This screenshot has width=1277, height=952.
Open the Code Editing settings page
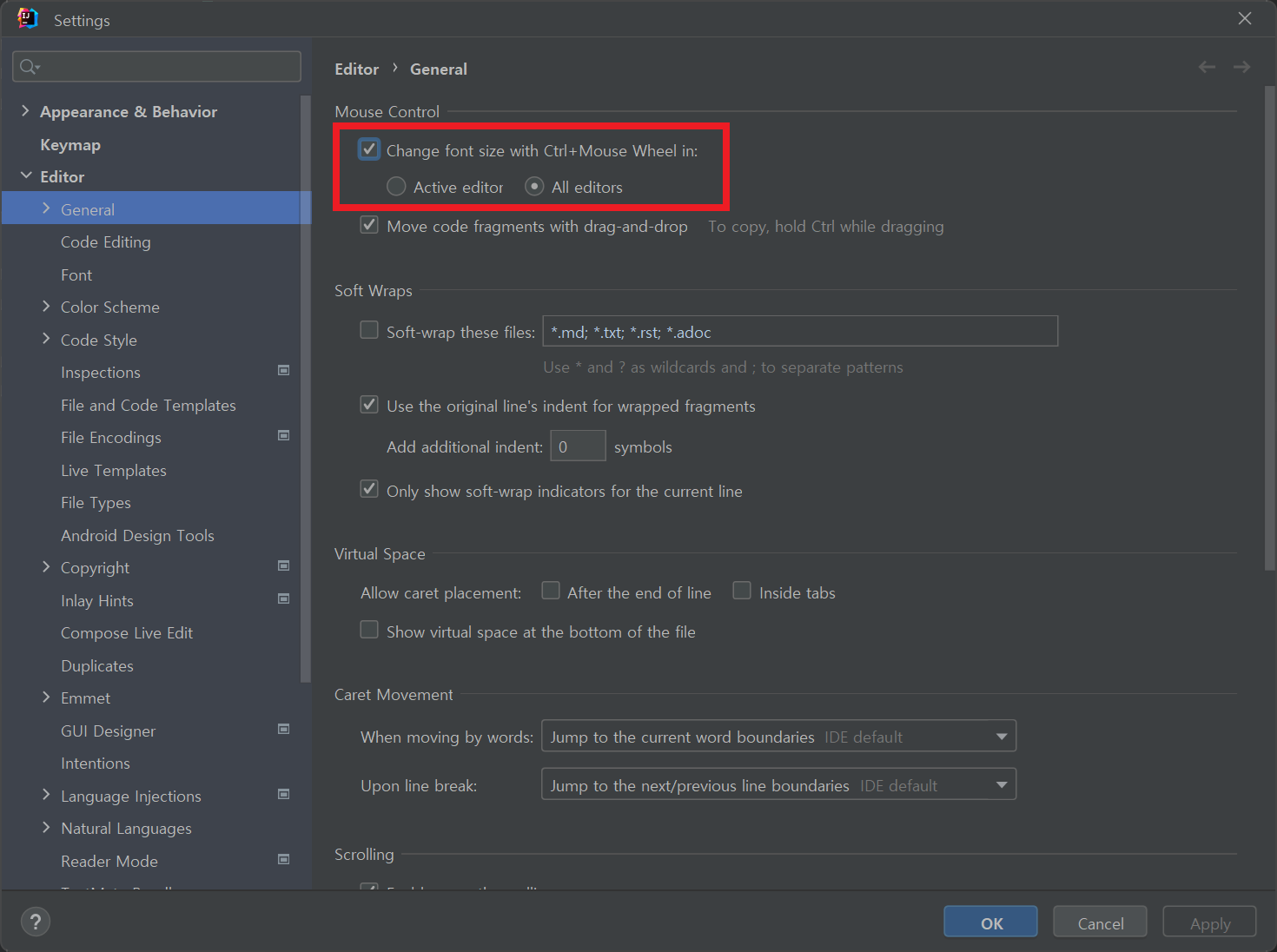click(x=106, y=242)
